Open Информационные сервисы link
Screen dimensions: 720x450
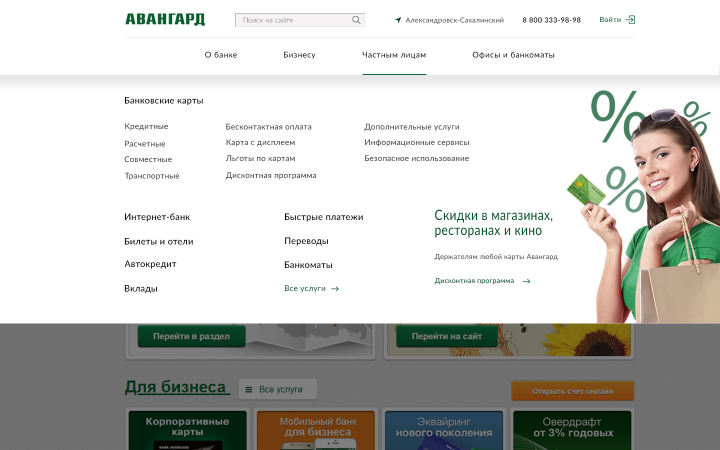(x=416, y=142)
